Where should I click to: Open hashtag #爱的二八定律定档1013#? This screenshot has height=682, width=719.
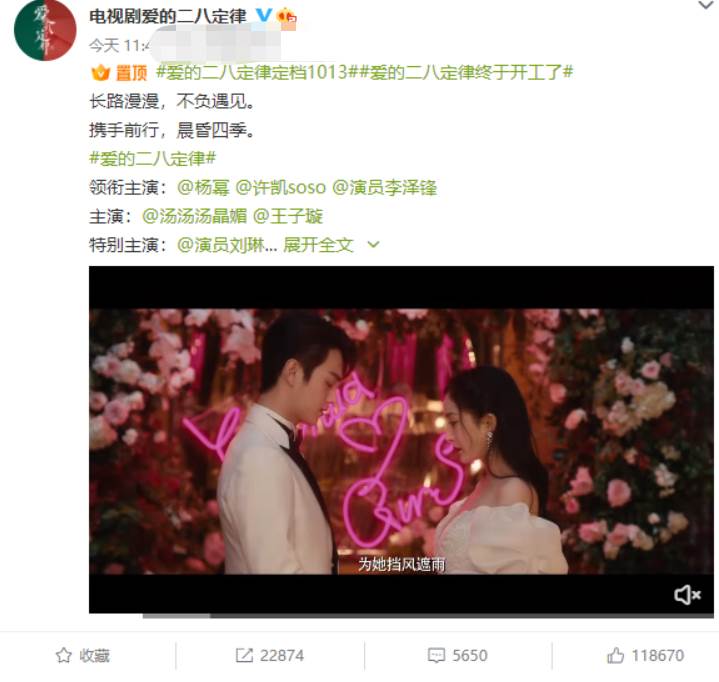tap(257, 72)
